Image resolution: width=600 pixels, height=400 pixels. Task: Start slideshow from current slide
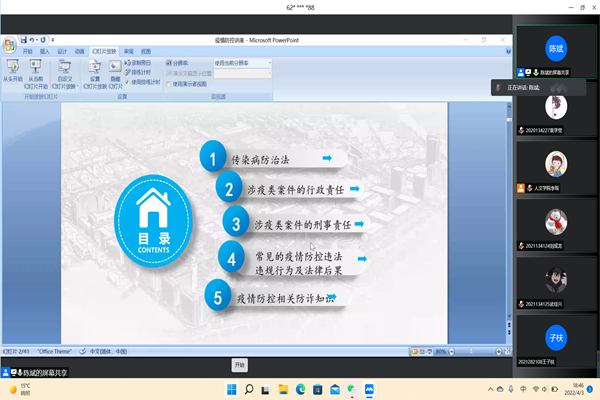click(x=36, y=69)
